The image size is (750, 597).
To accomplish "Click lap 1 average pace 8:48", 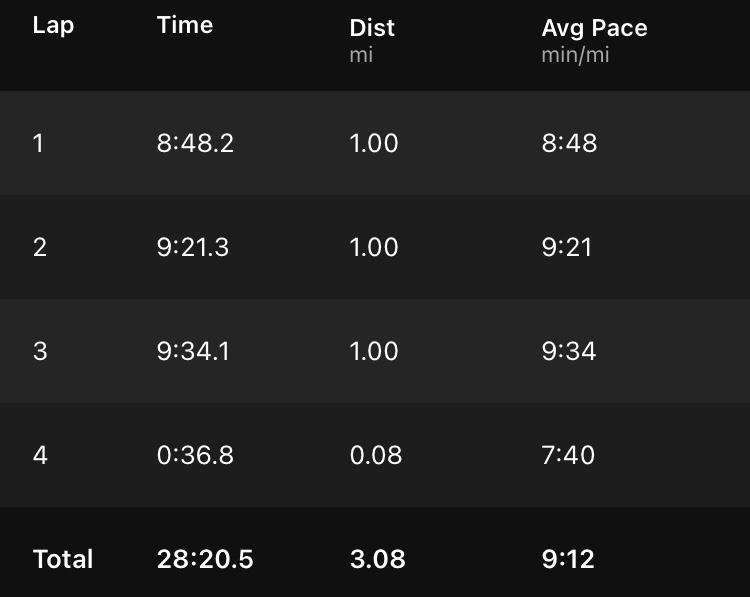I will (x=569, y=143).
